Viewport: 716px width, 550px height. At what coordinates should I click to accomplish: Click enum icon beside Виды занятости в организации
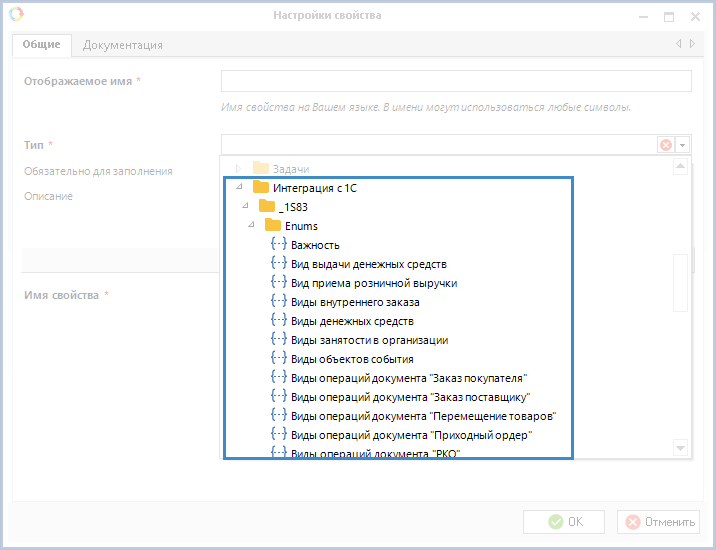[279, 339]
